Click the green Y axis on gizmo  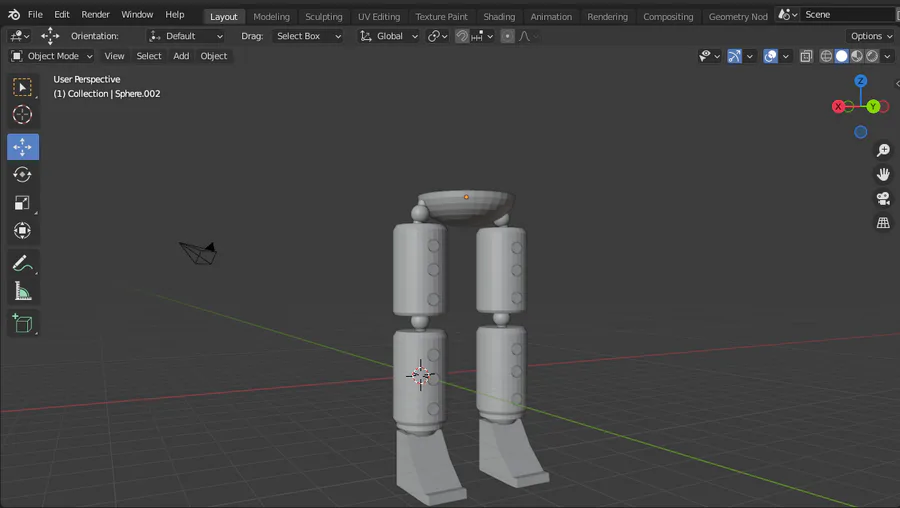pos(873,106)
